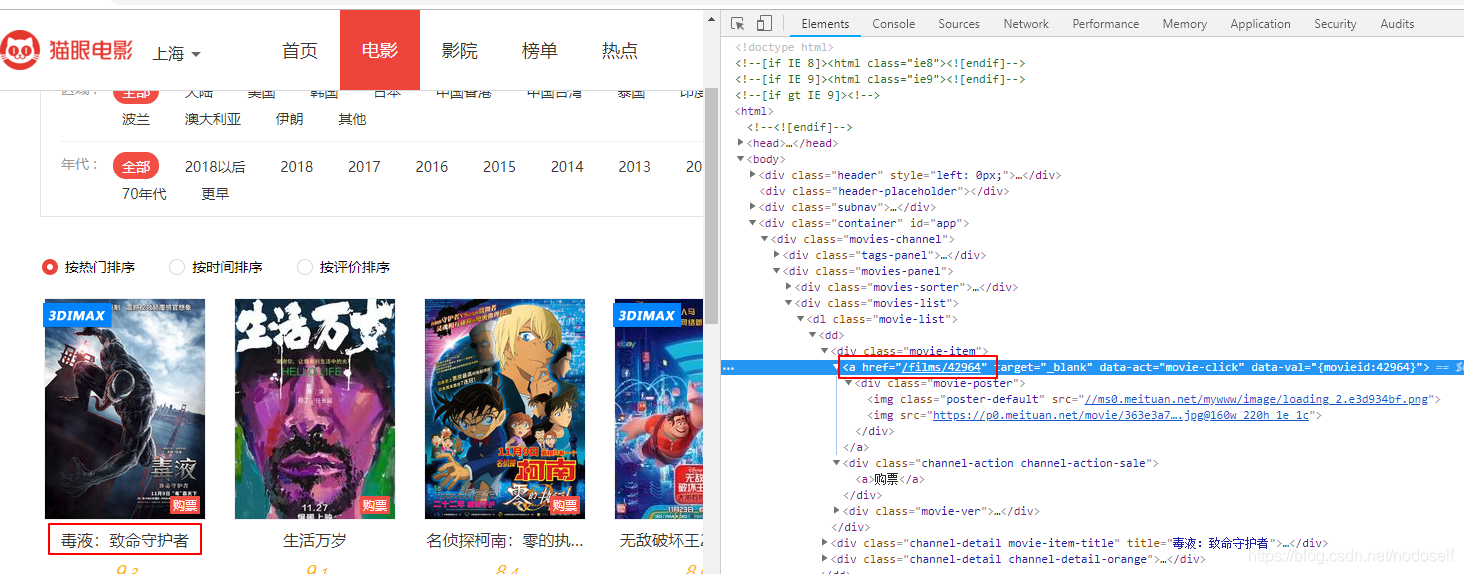The width and height of the screenshot is (1464, 574).
Task: Click the Maoyan cat logo
Action: pyautogui.click(x=20, y=49)
